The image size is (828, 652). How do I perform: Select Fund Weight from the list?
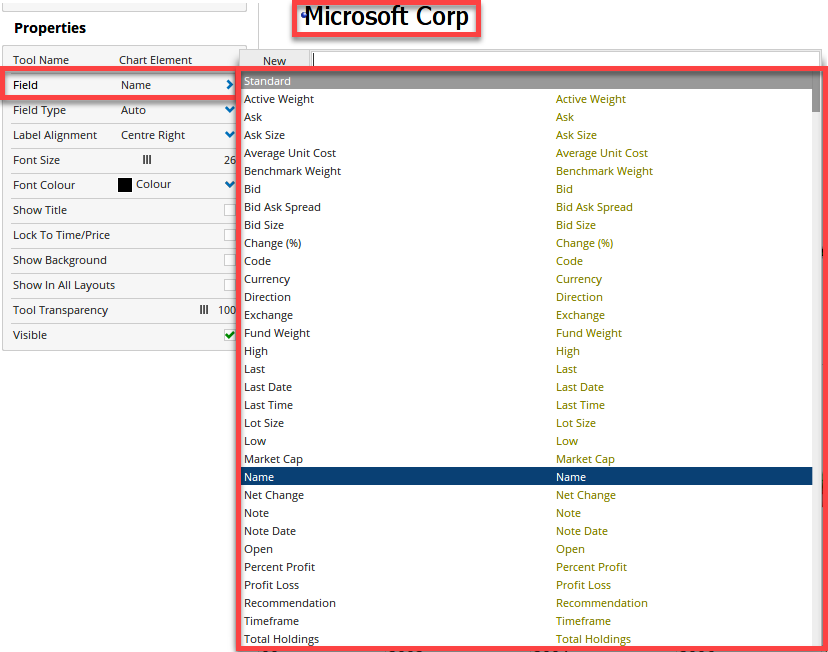pyautogui.click(x=526, y=333)
